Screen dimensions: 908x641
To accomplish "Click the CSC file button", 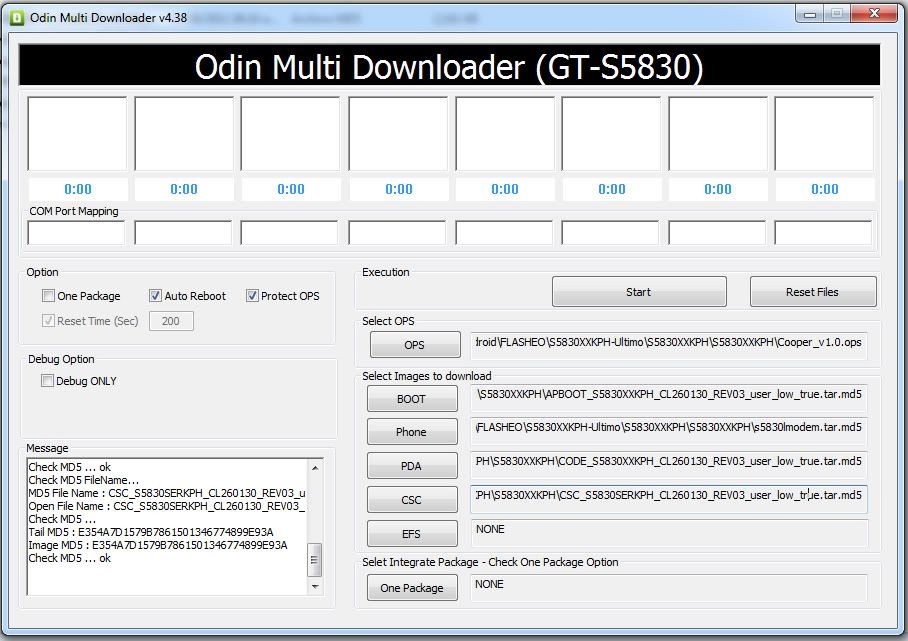I will tap(412, 500).
